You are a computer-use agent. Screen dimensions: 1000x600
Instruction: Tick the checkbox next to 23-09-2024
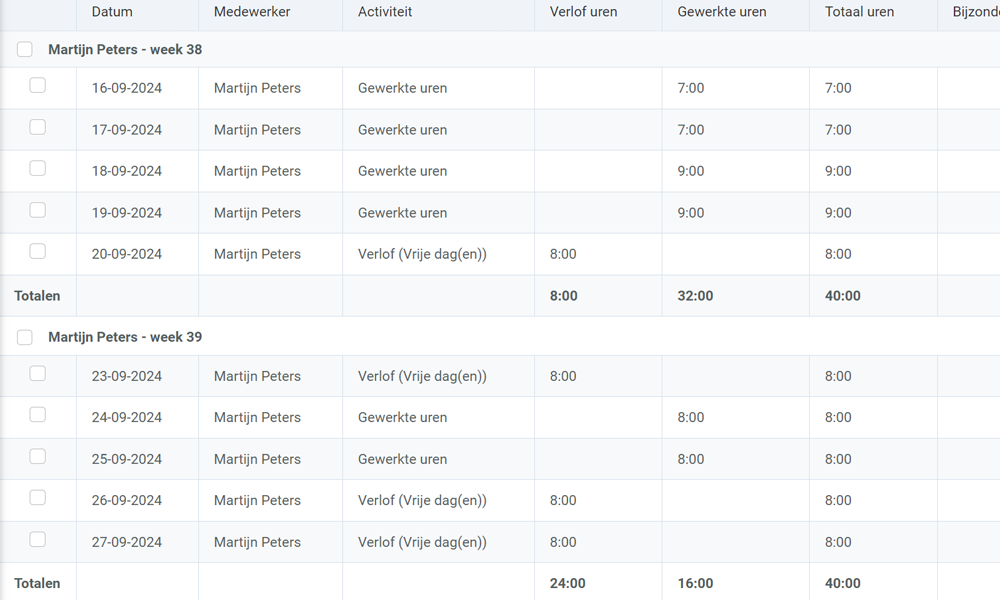tap(38, 374)
